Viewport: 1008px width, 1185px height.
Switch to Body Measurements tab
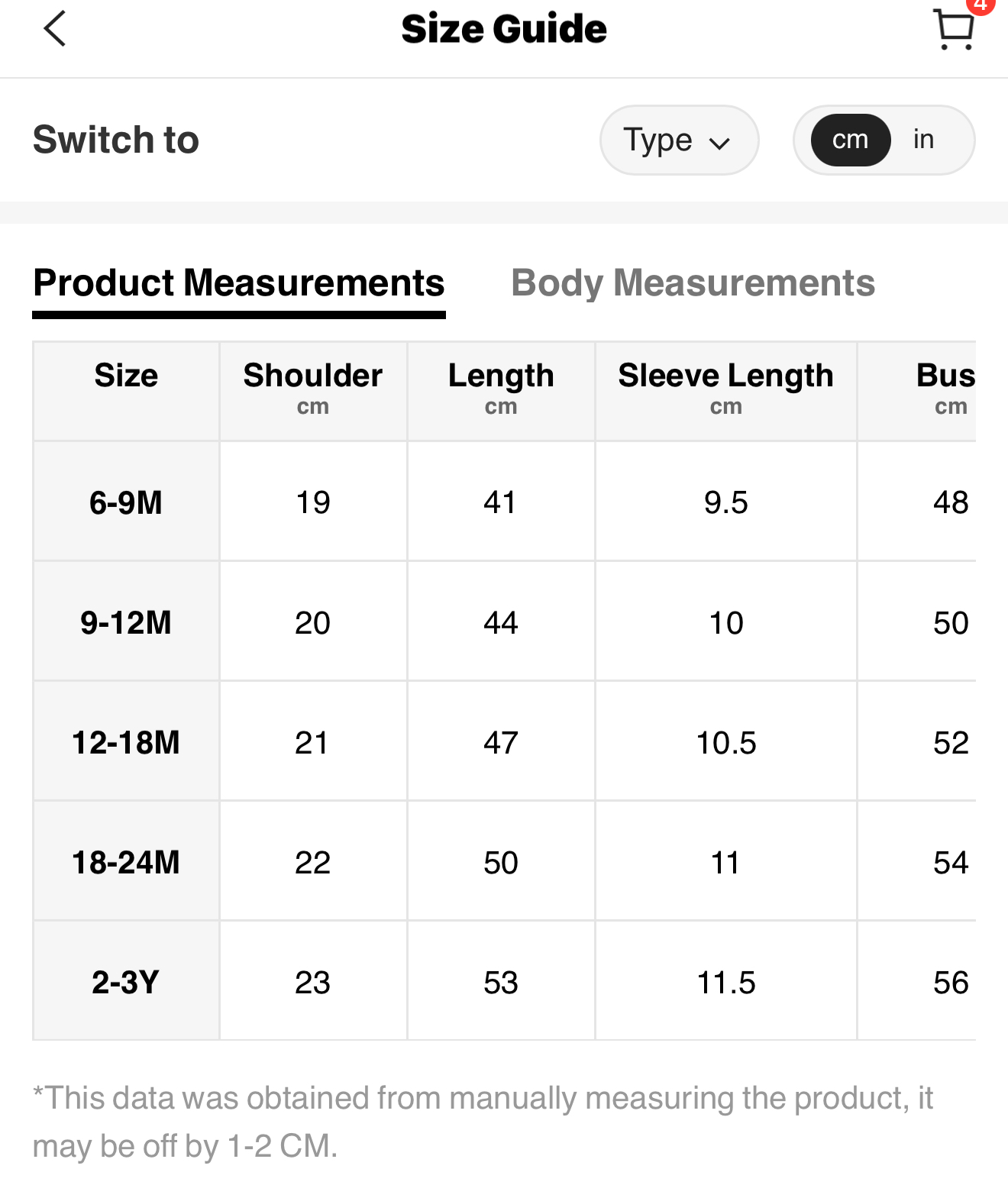pyautogui.click(x=693, y=283)
